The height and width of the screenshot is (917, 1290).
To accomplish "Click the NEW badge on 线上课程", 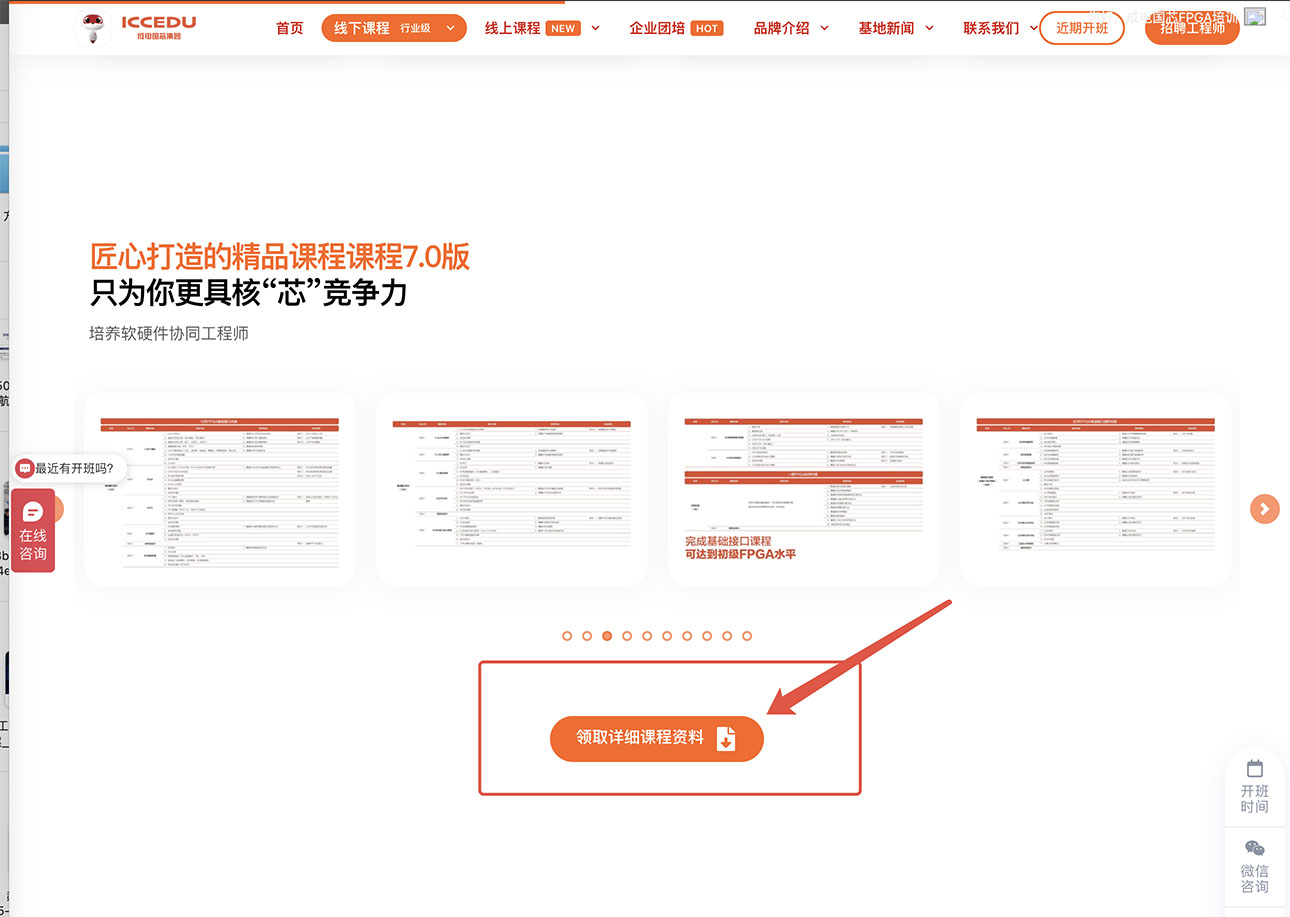I will click(562, 28).
